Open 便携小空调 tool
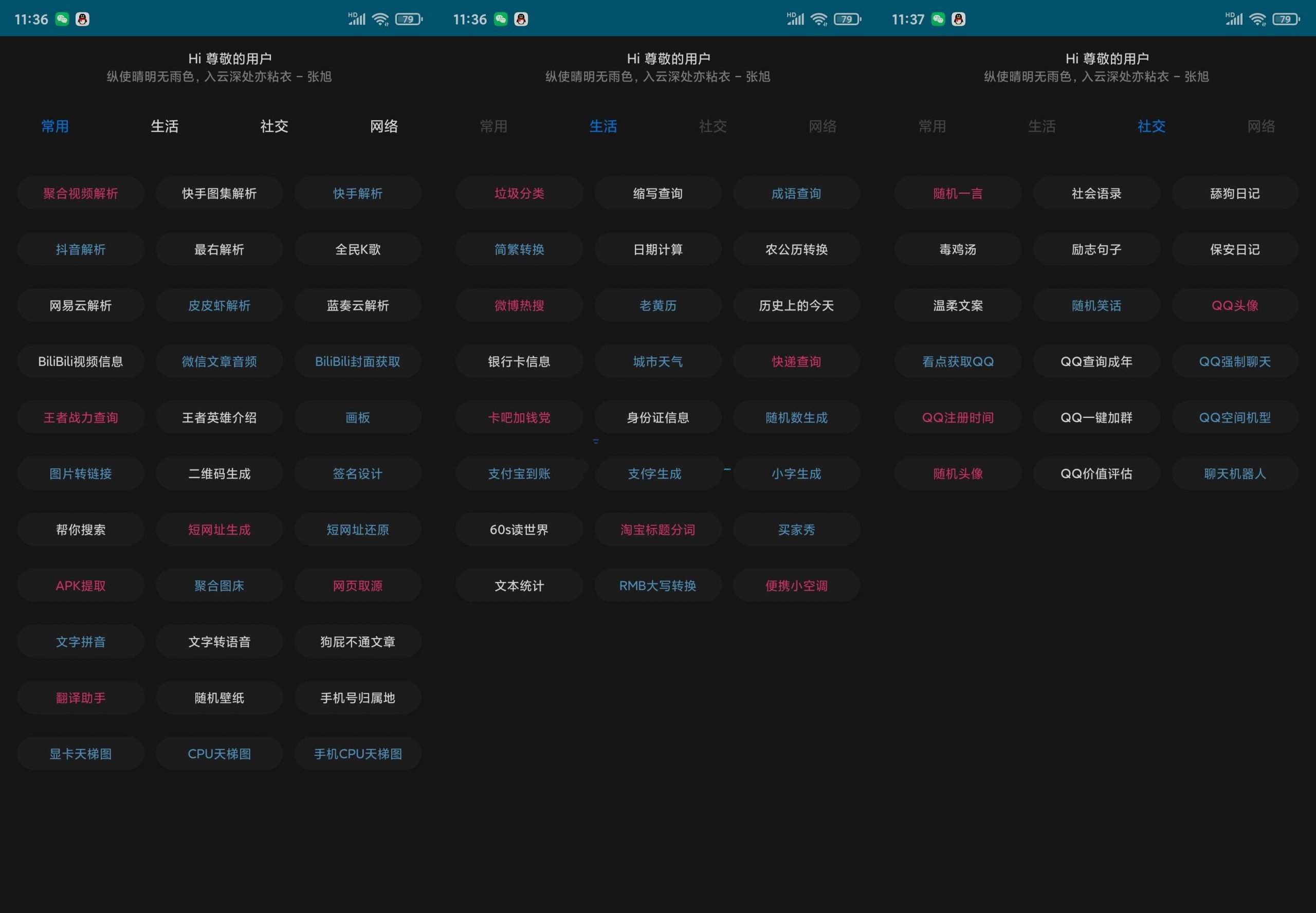1316x913 pixels. coord(797,586)
